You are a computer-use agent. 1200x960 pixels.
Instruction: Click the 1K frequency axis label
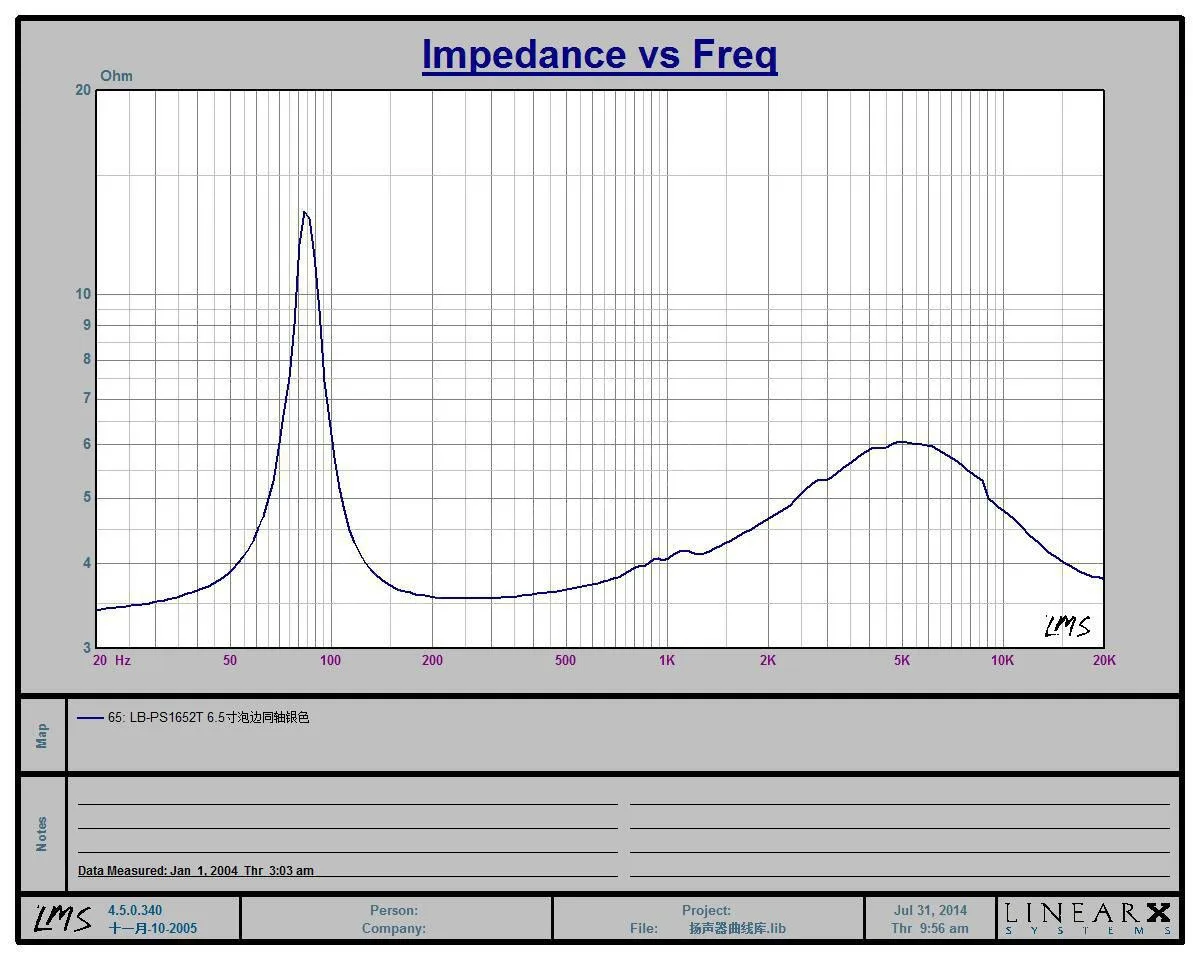(666, 660)
